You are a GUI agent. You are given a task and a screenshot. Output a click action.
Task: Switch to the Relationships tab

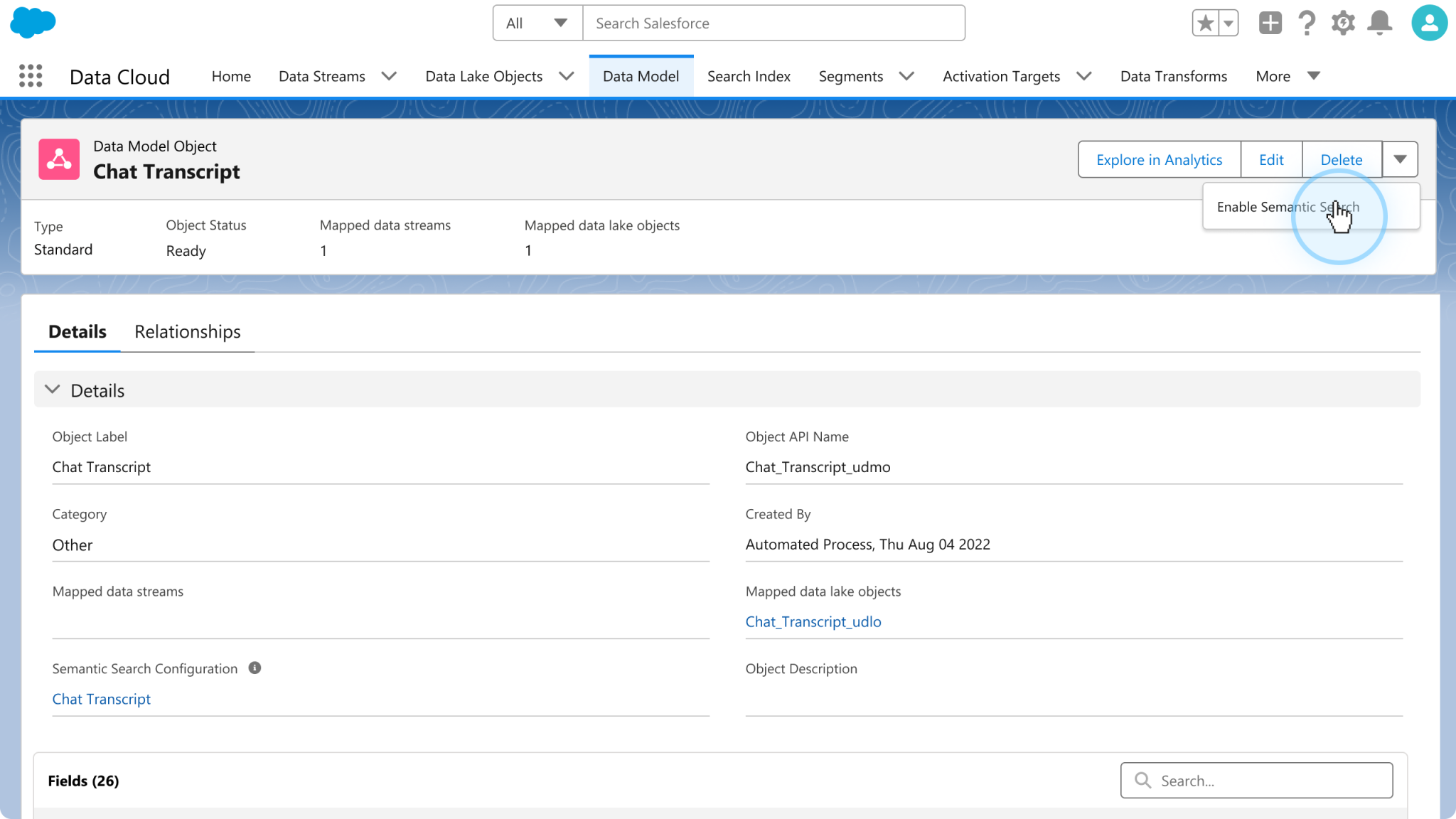[x=188, y=331]
